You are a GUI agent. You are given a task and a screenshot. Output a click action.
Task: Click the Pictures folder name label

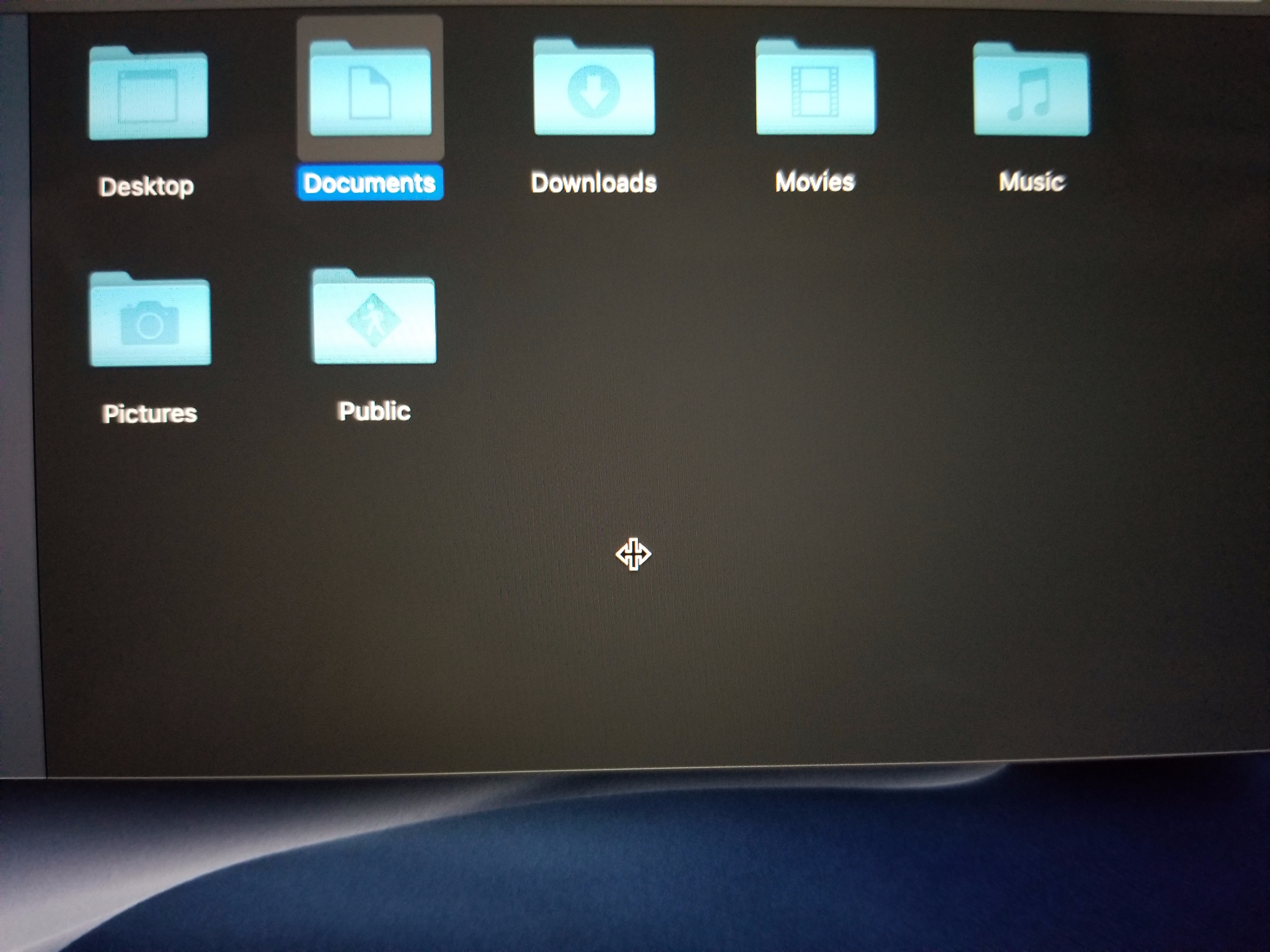tap(150, 414)
